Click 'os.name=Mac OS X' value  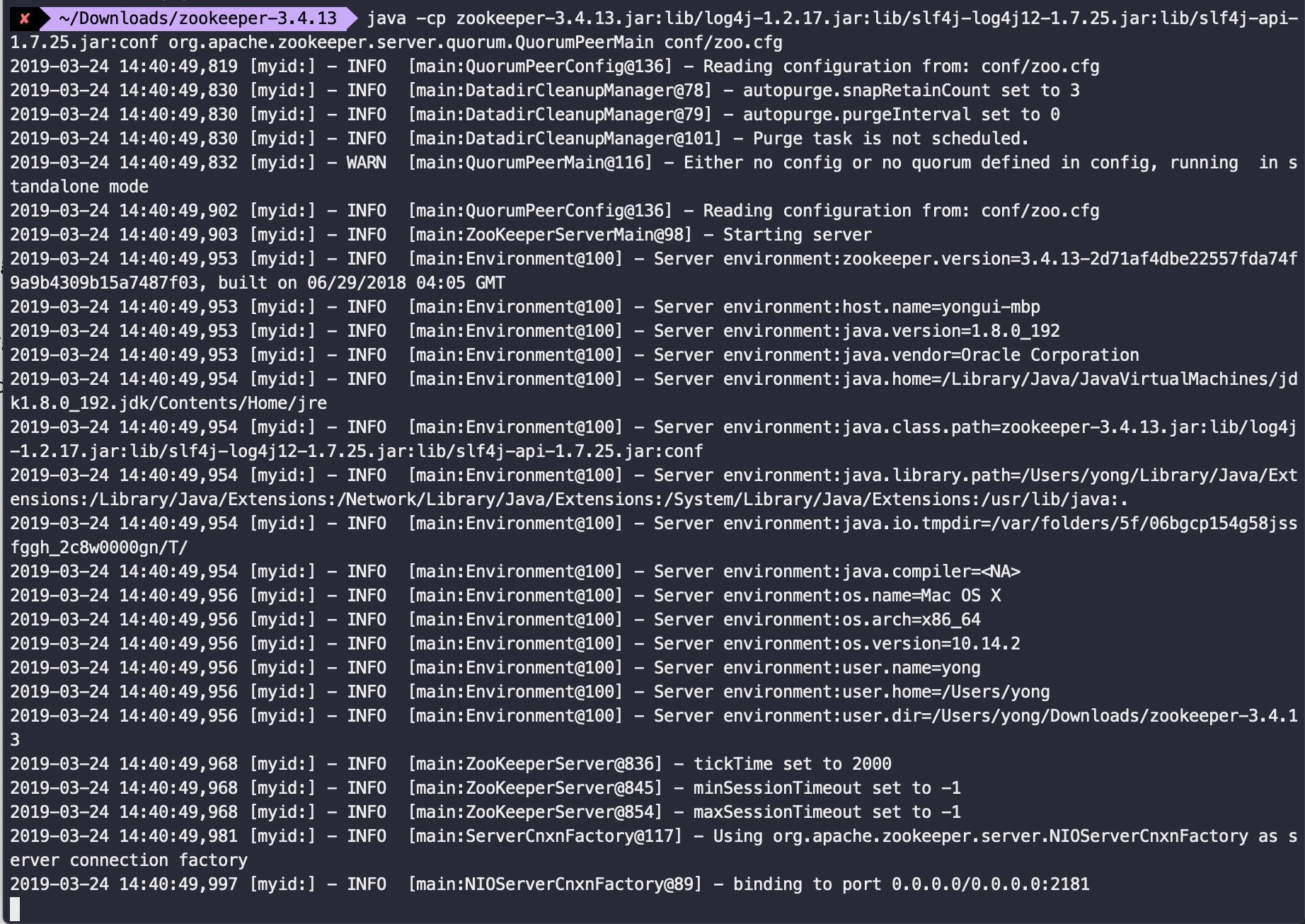coord(921,596)
